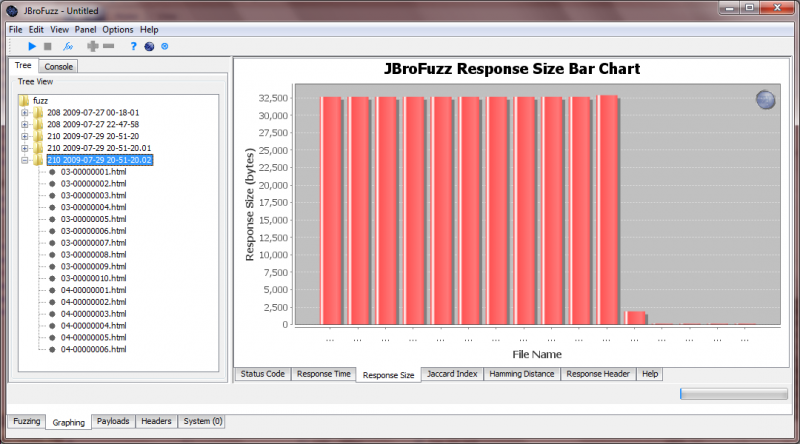
Task: Open the chart Help tab
Action: click(x=649, y=374)
